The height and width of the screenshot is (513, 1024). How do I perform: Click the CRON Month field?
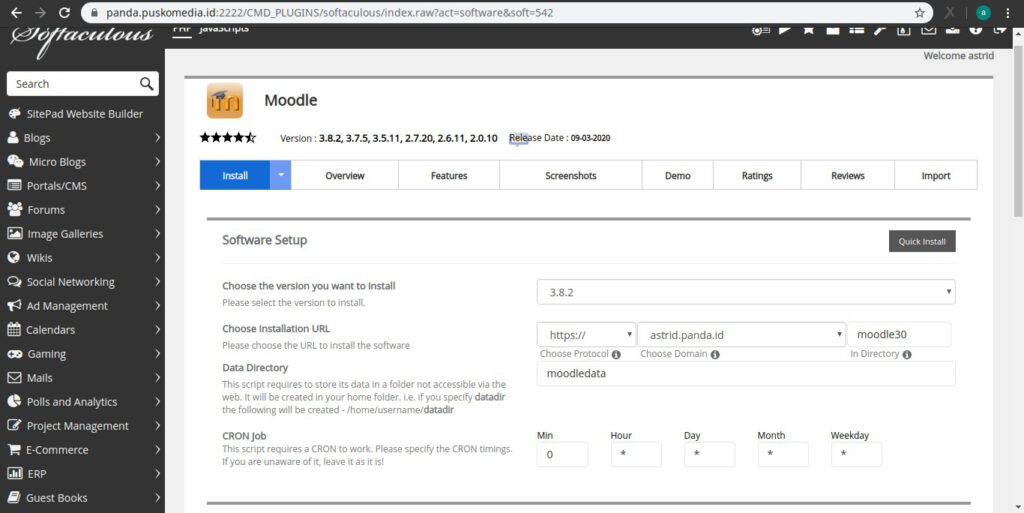pyautogui.click(x=783, y=454)
